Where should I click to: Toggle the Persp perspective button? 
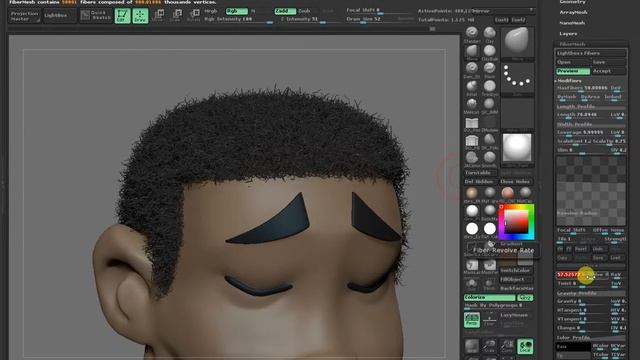(472, 320)
